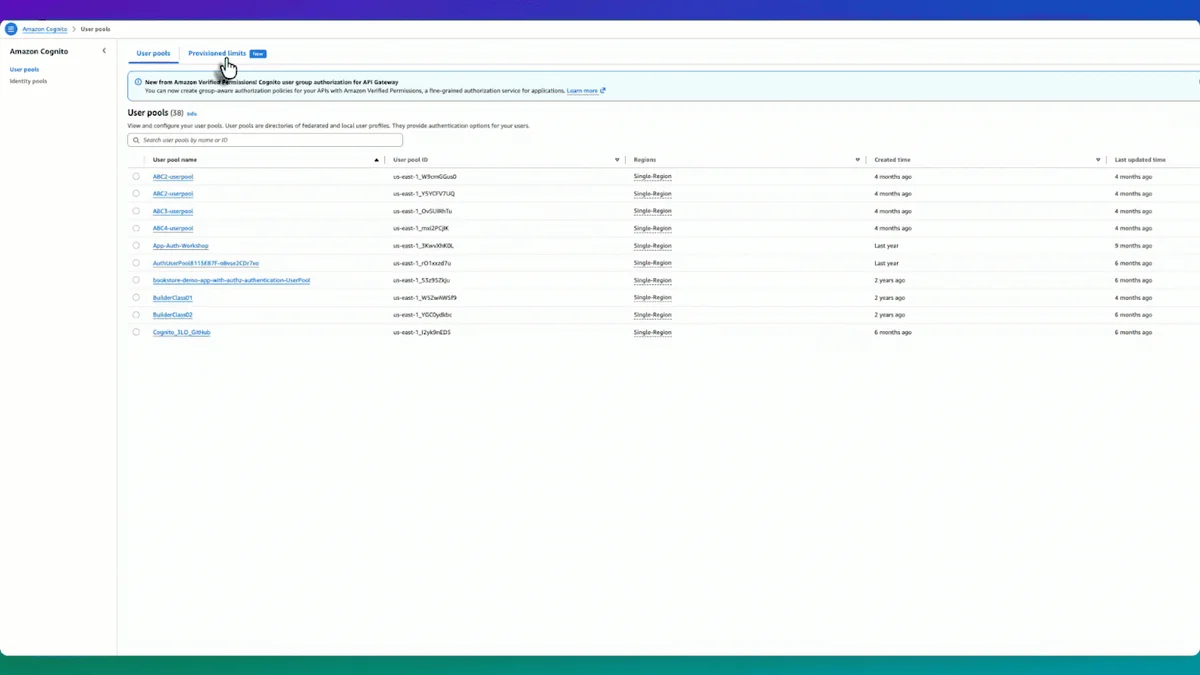1200x675 pixels.
Task: Select radio for pool us-east-1_W9cmGGus0
Action: coord(136,177)
